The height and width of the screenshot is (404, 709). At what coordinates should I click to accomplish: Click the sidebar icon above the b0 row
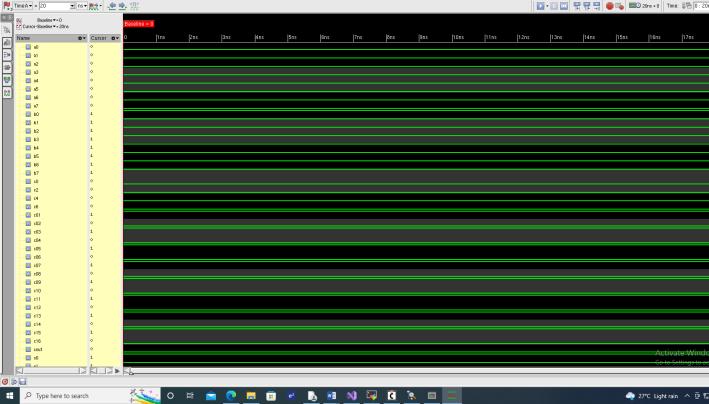(7, 93)
